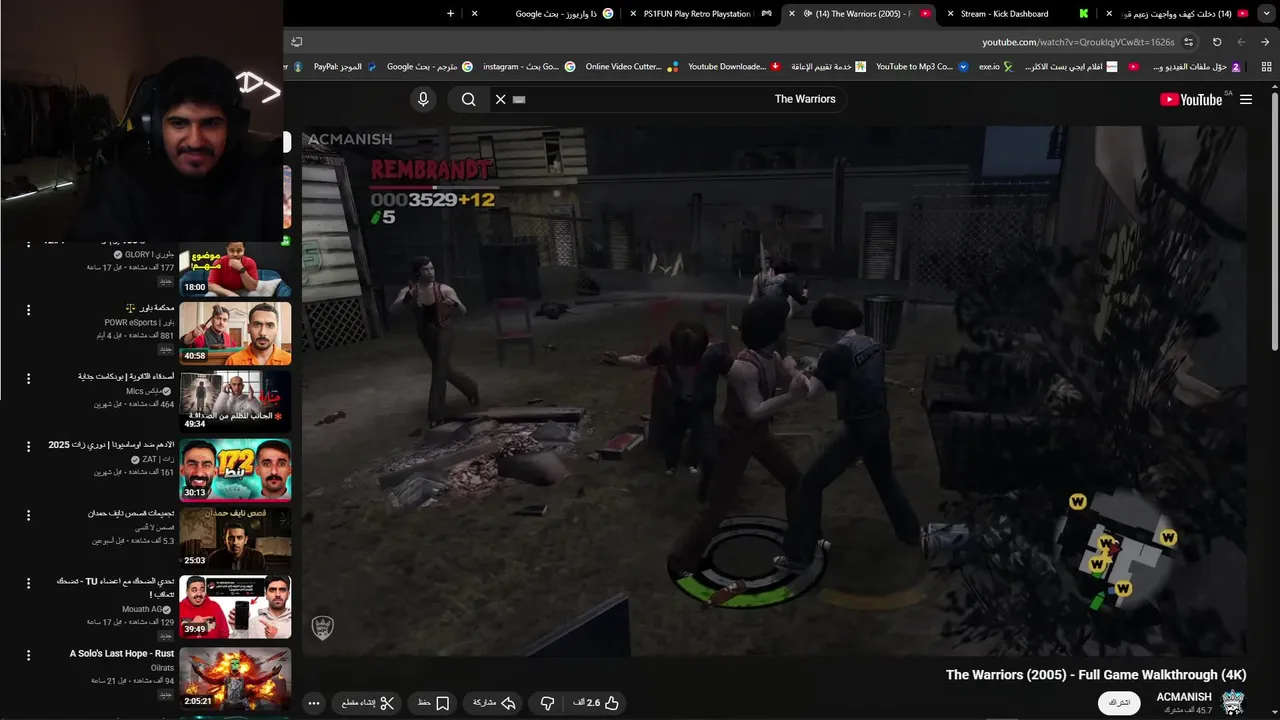The height and width of the screenshot is (720, 1280).
Task: Create a clip with scissors button
Action: tap(368, 703)
